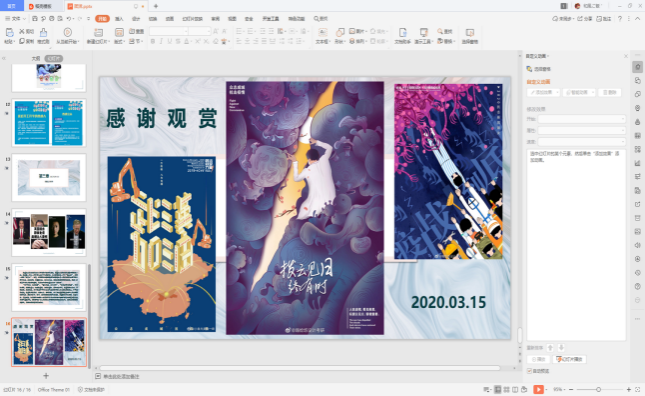Click the zoom slider handle
The height and width of the screenshot is (396, 645).
pyautogui.click(x=599, y=389)
